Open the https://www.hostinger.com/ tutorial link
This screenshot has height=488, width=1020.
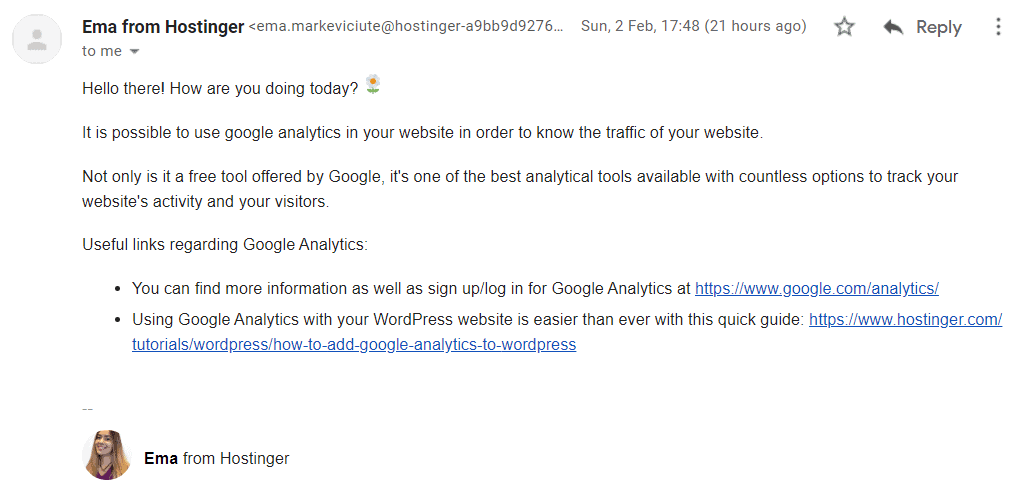pos(906,319)
